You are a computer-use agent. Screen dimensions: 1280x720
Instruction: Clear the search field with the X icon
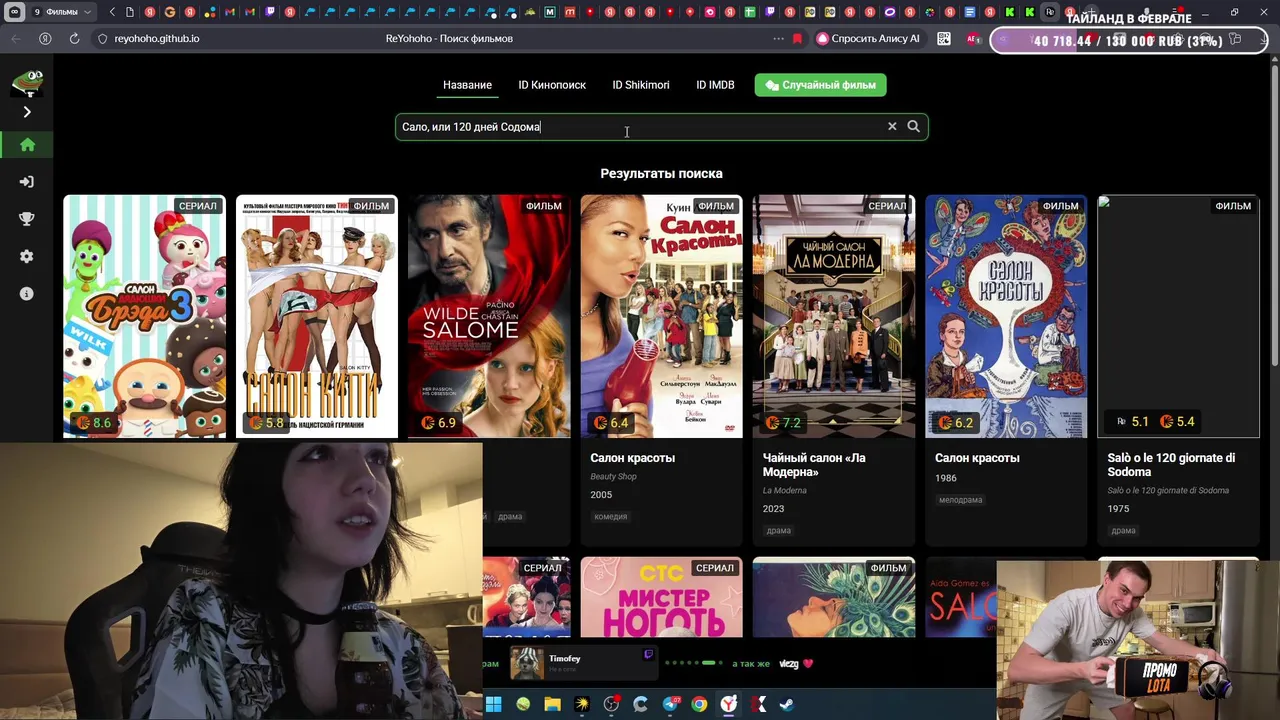(x=892, y=127)
